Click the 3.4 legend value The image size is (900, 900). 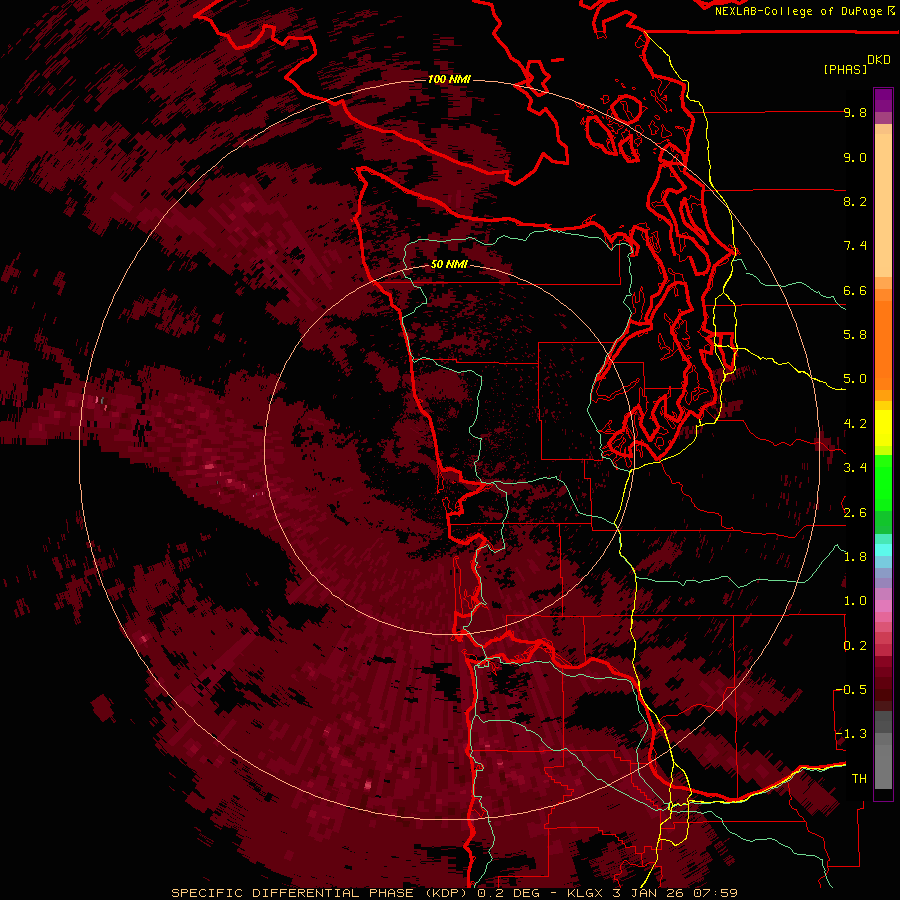[x=855, y=468]
